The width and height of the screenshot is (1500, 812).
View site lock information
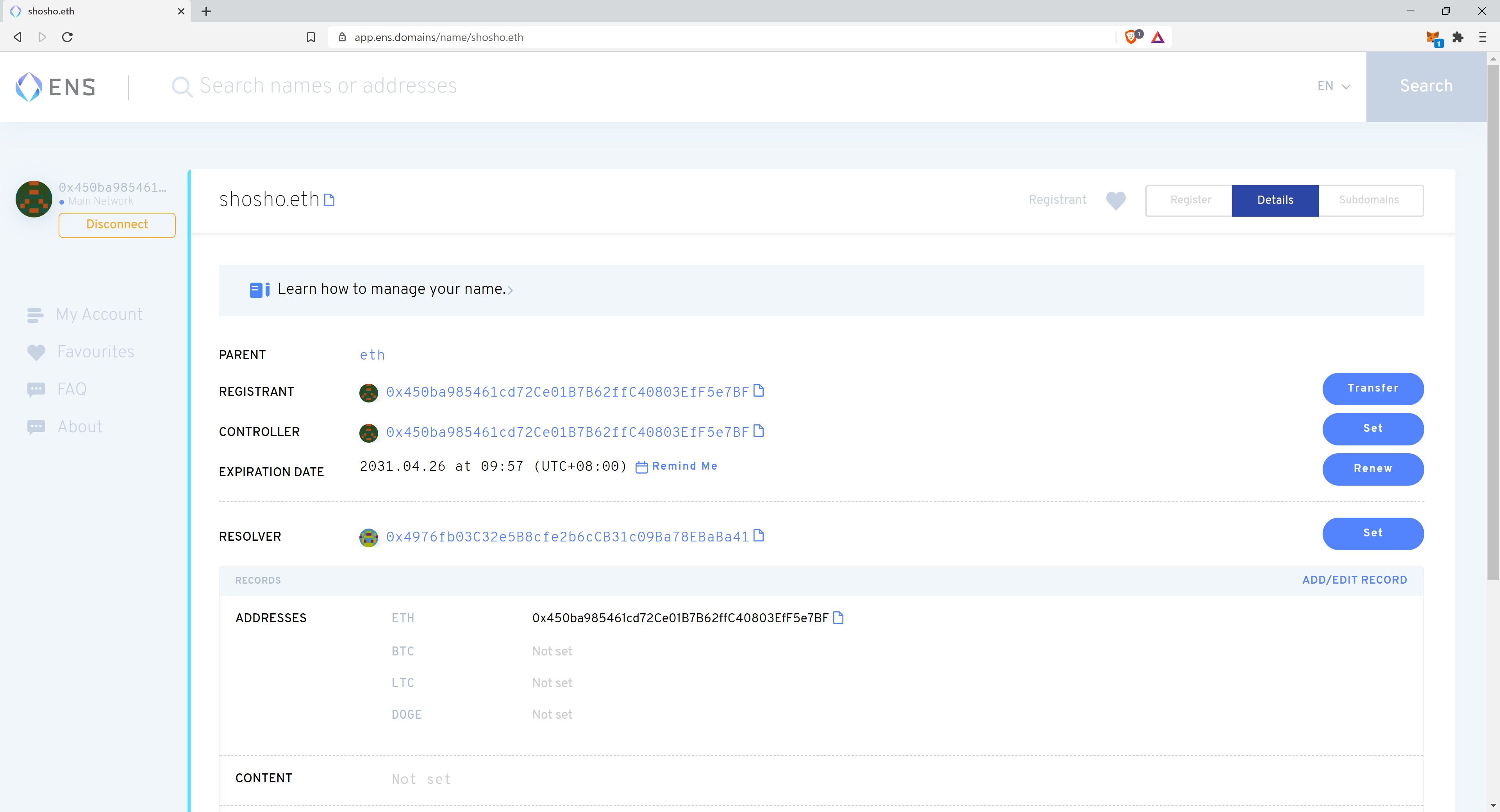(x=343, y=37)
